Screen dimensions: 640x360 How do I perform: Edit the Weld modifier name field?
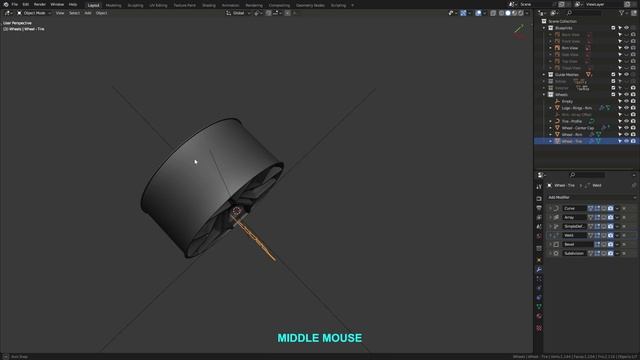[x=575, y=236]
